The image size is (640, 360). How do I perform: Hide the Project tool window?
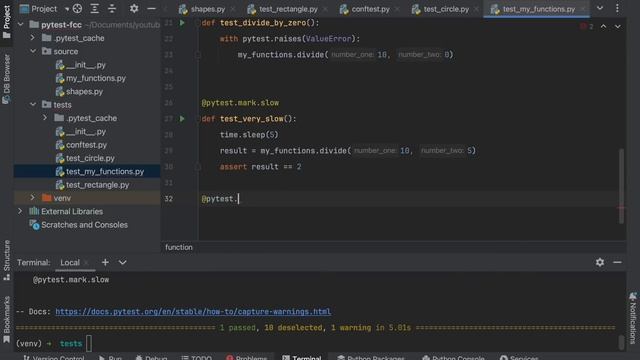(151, 9)
